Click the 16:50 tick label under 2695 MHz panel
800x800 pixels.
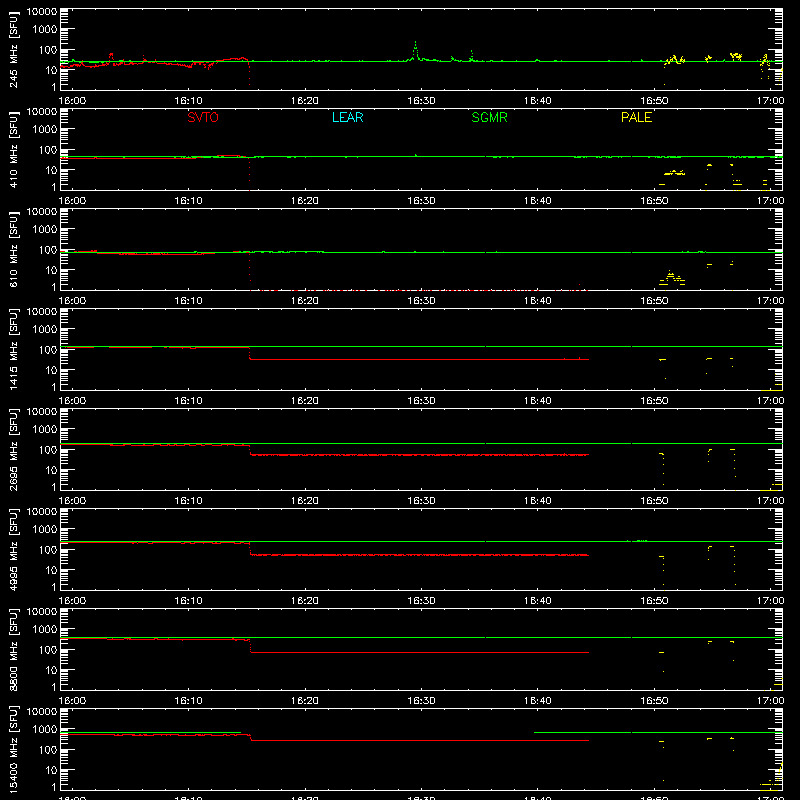[x=654, y=501]
